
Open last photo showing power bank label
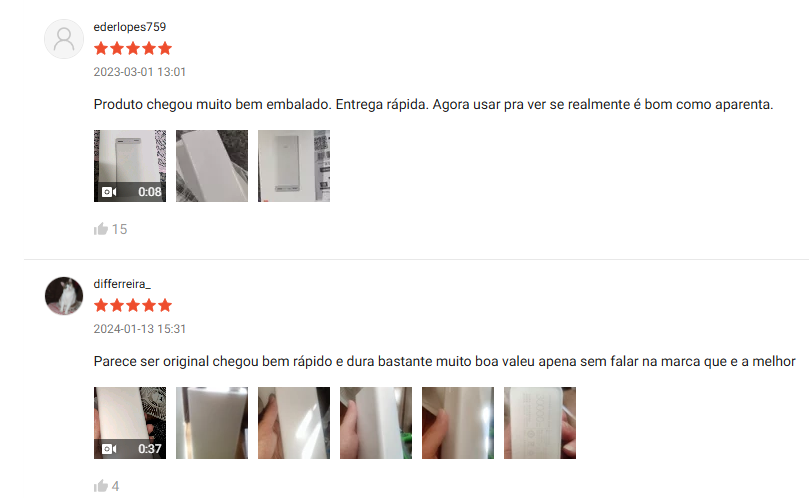(540, 423)
